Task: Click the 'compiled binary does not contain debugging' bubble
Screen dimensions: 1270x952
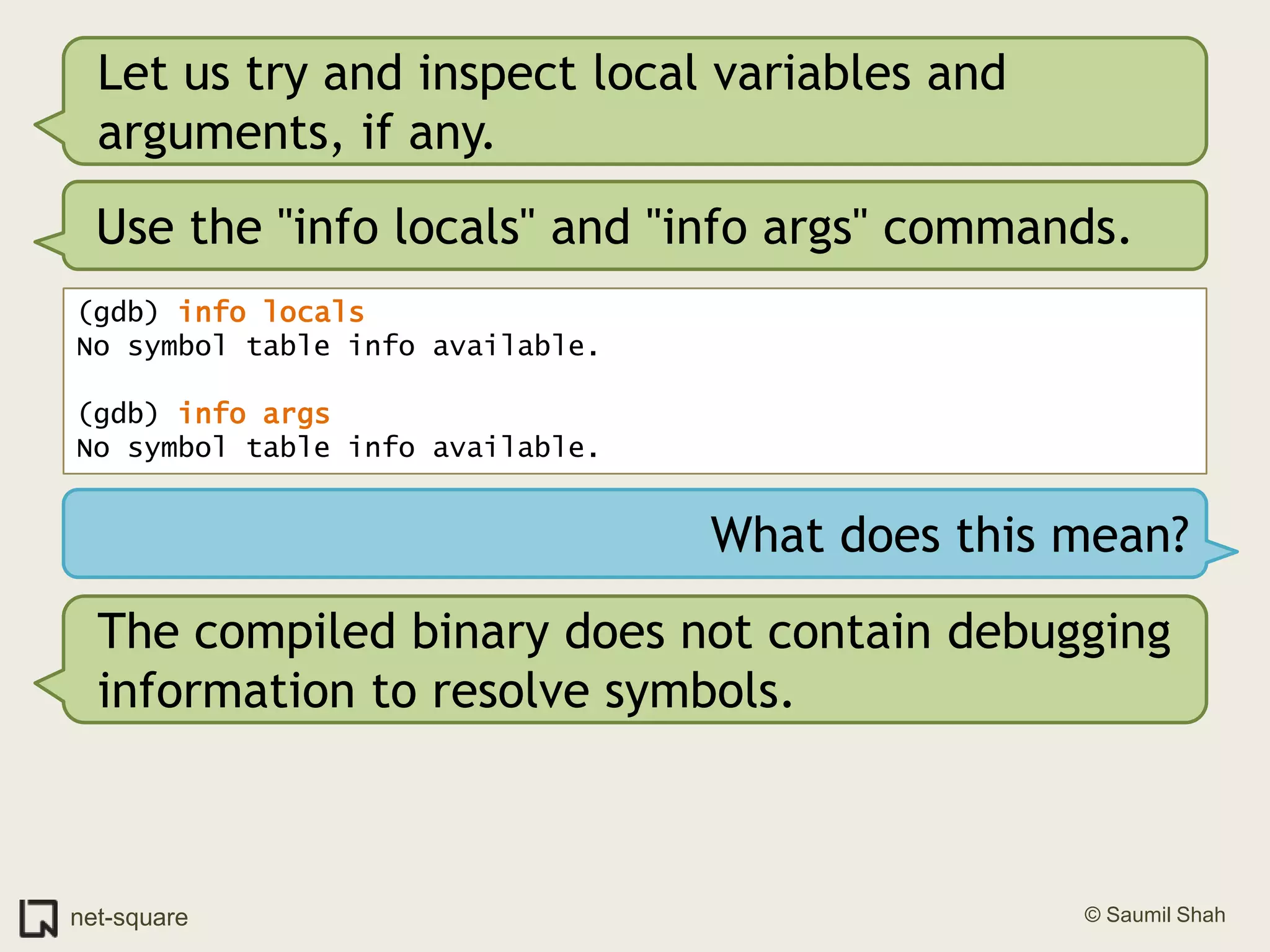Action: pyautogui.click(x=621, y=659)
